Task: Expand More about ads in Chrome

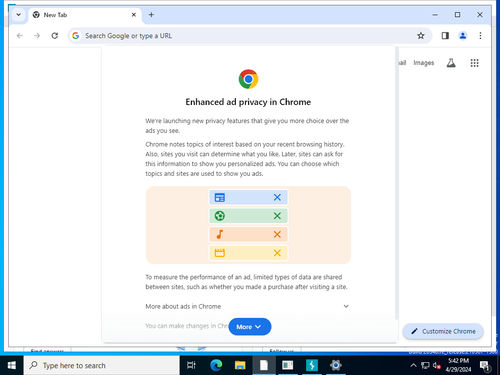Action: click(x=247, y=306)
